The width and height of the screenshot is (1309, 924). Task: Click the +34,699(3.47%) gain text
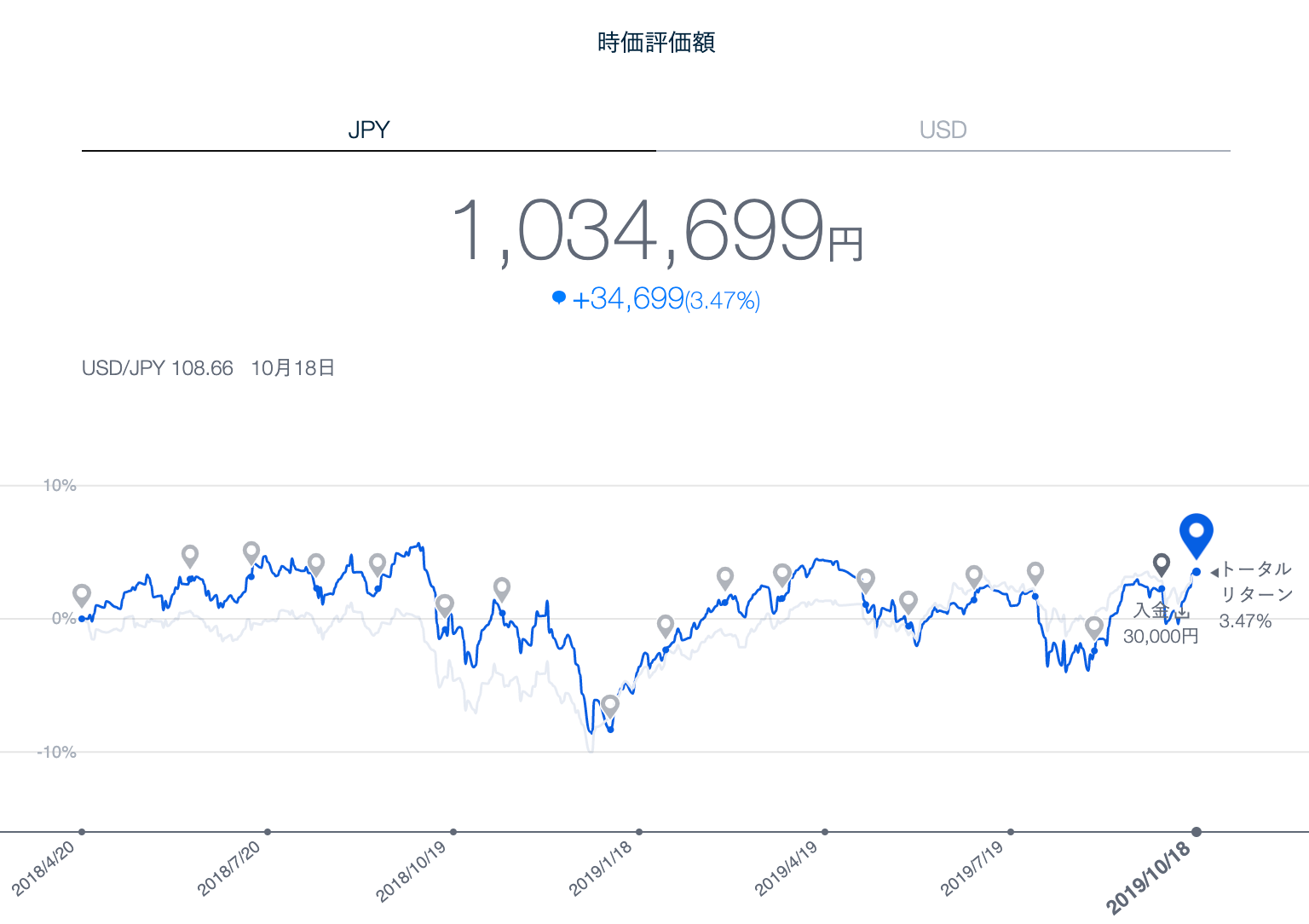(x=666, y=299)
